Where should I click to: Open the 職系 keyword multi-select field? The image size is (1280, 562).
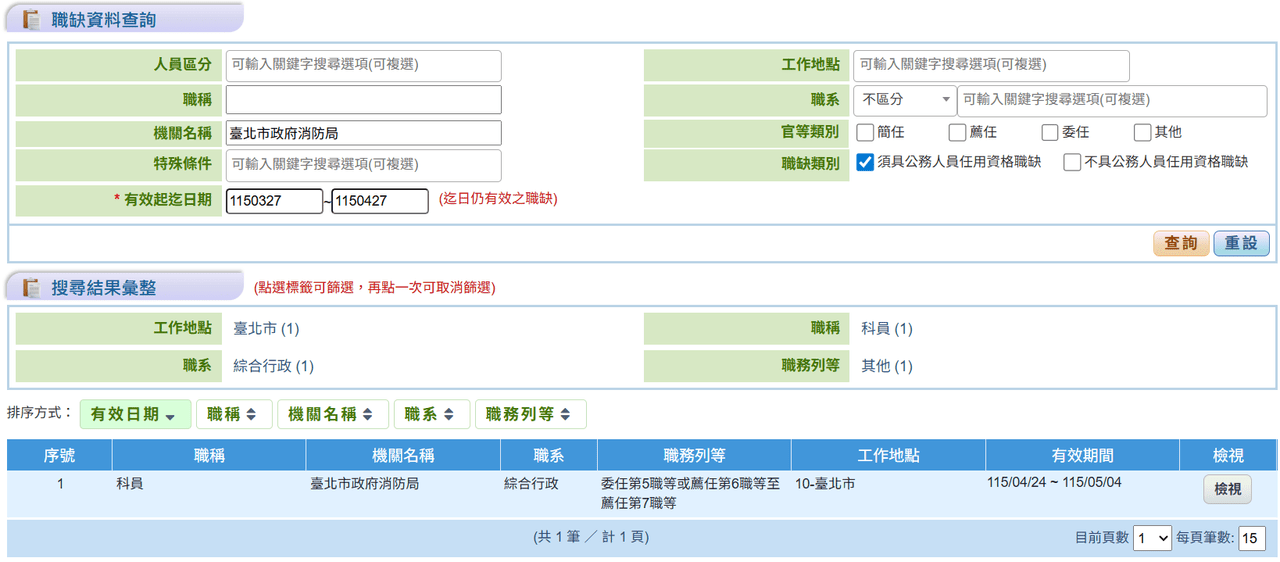tap(1112, 100)
